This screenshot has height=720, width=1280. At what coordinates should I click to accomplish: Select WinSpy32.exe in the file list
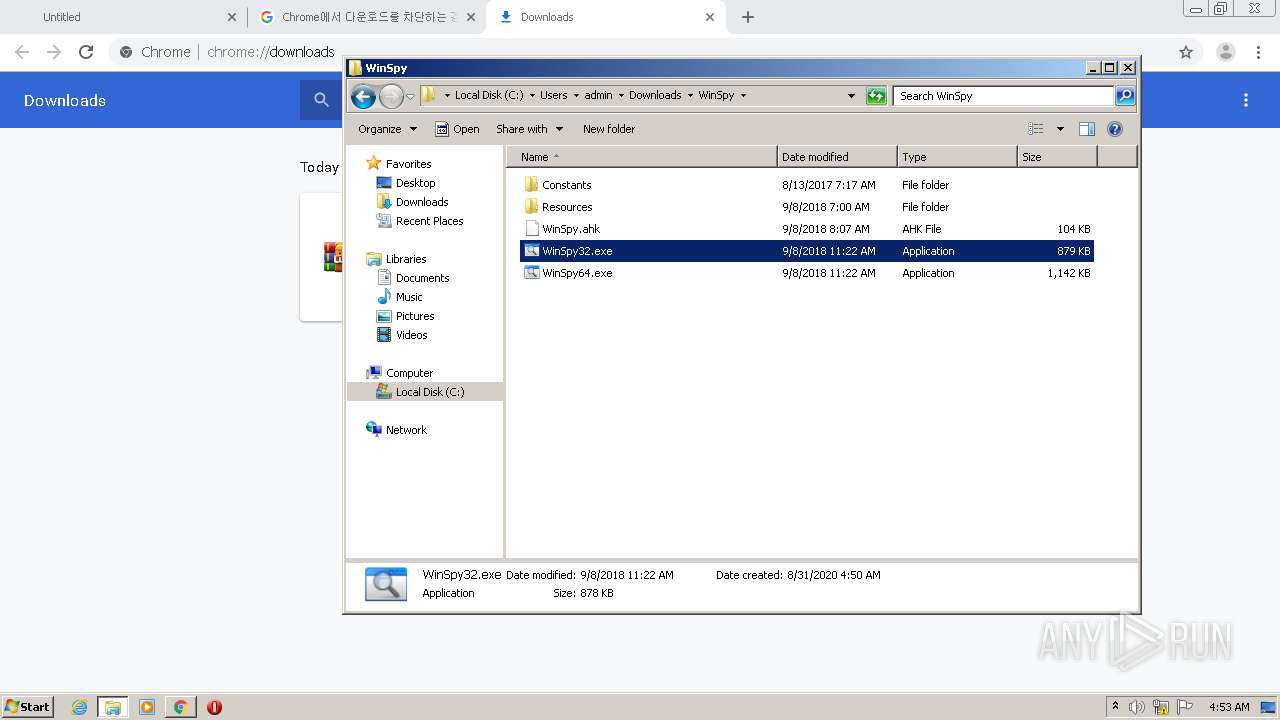tap(806, 251)
